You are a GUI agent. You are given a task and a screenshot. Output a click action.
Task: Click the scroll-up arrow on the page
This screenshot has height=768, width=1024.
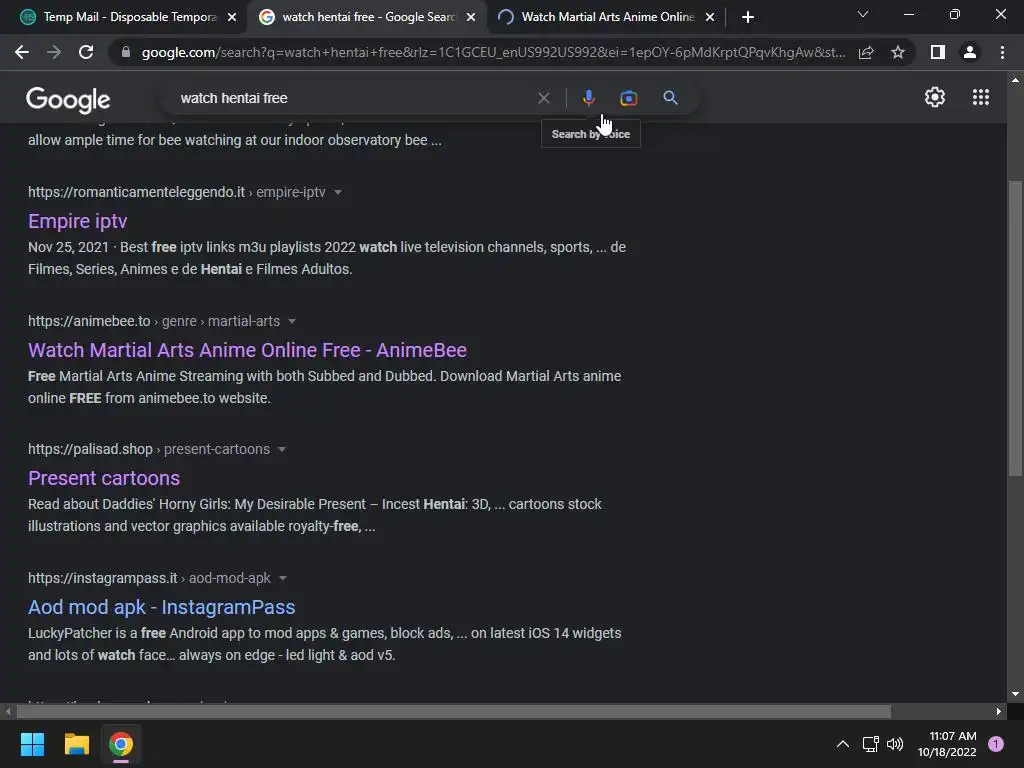coord(1015,80)
